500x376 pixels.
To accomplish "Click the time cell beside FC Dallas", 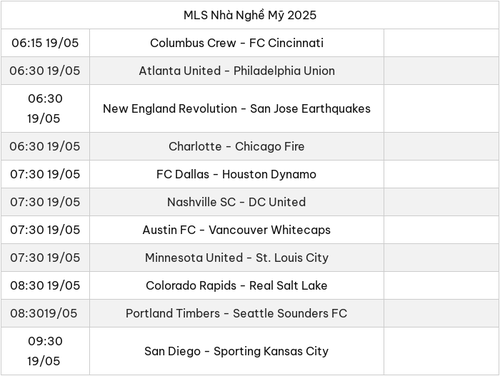I will [45, 174].
